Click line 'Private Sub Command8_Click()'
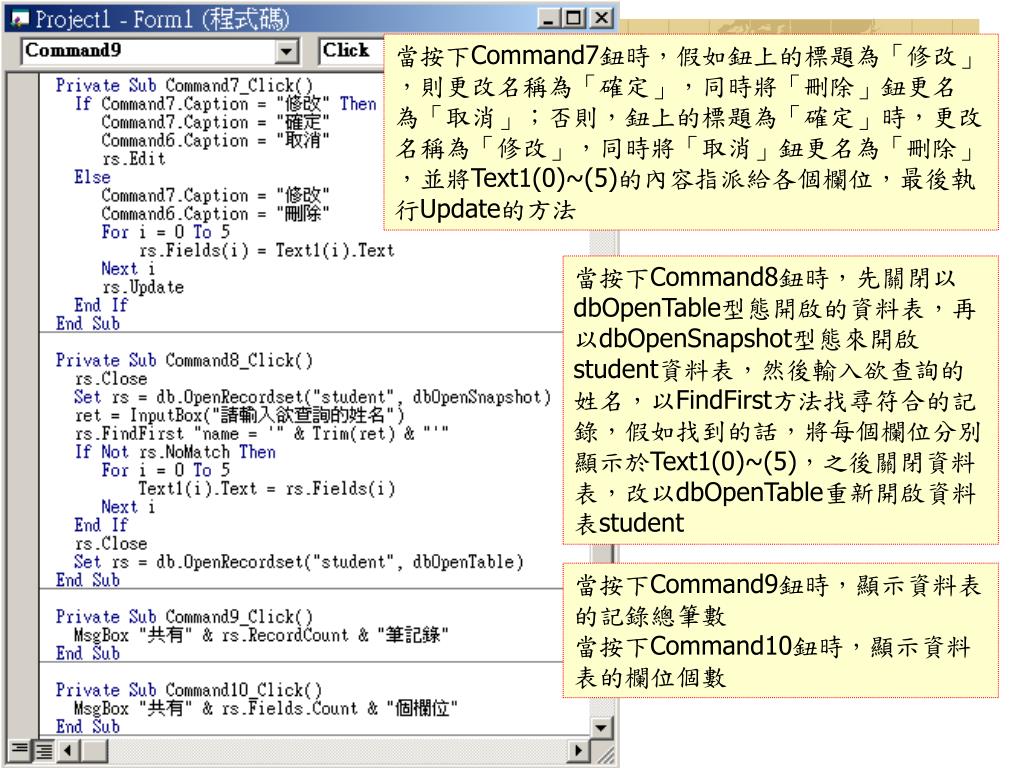1024x768 pixels. (184, 360)
